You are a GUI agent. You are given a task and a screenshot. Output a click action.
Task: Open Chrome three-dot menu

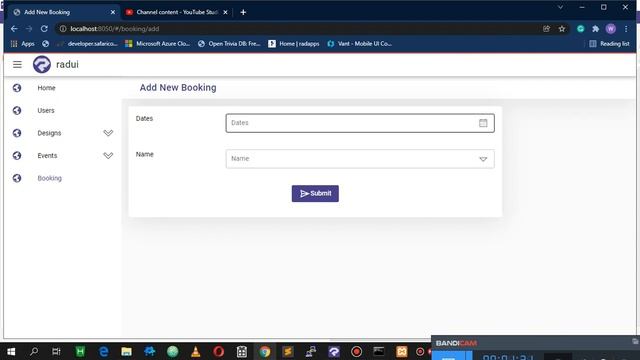626,29
